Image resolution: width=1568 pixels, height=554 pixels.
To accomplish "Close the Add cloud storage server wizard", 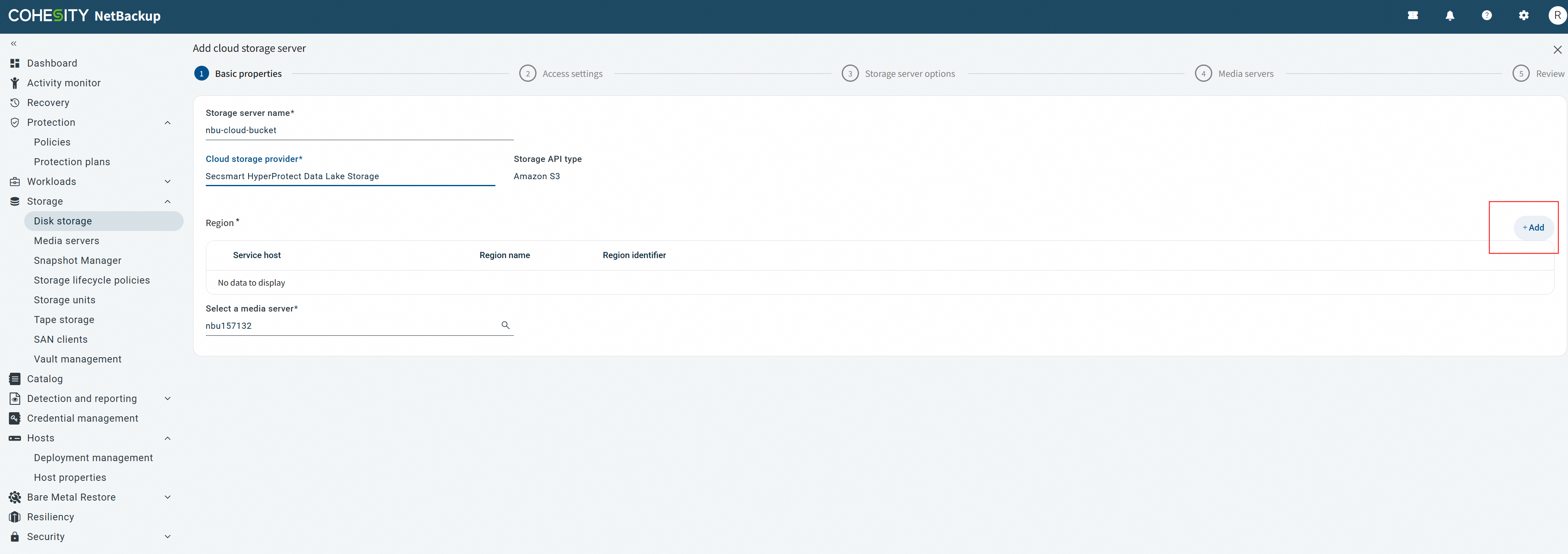I will tap(1557, 50).
